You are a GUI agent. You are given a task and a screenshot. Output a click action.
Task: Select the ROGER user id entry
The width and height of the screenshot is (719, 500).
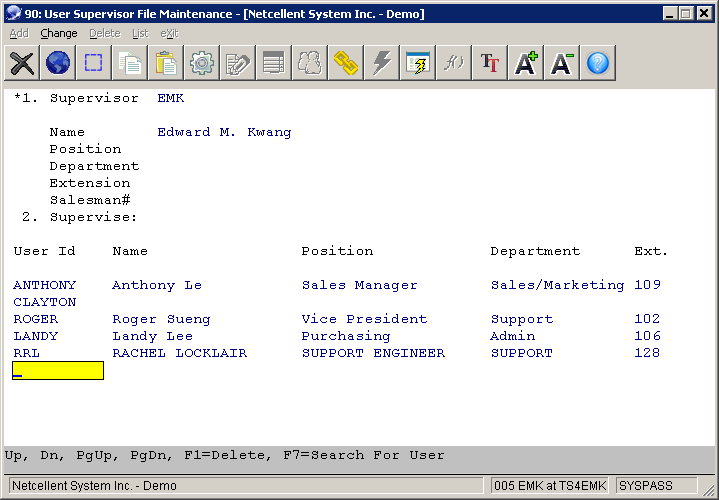click(35, 319)
